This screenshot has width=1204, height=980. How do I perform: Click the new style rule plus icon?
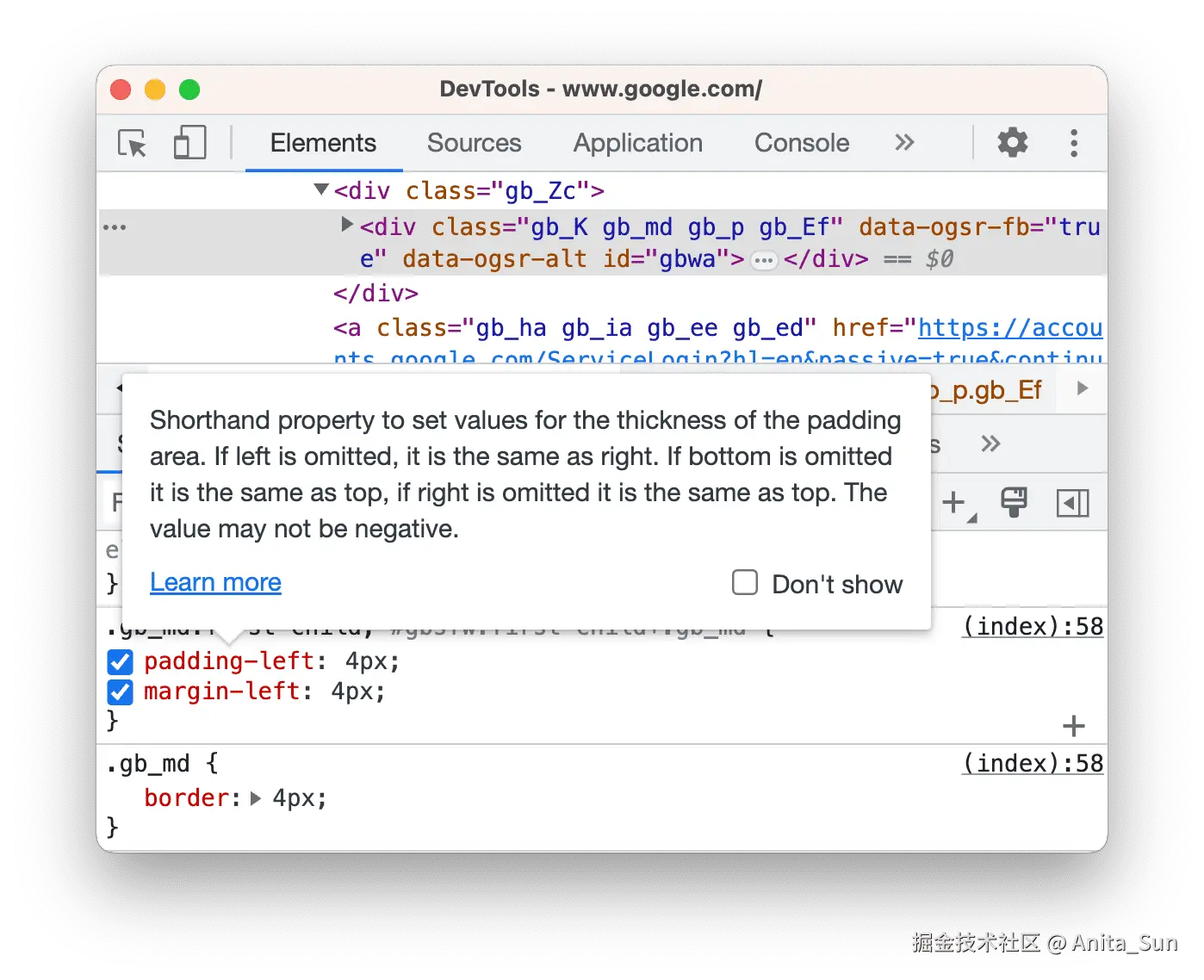953,502
